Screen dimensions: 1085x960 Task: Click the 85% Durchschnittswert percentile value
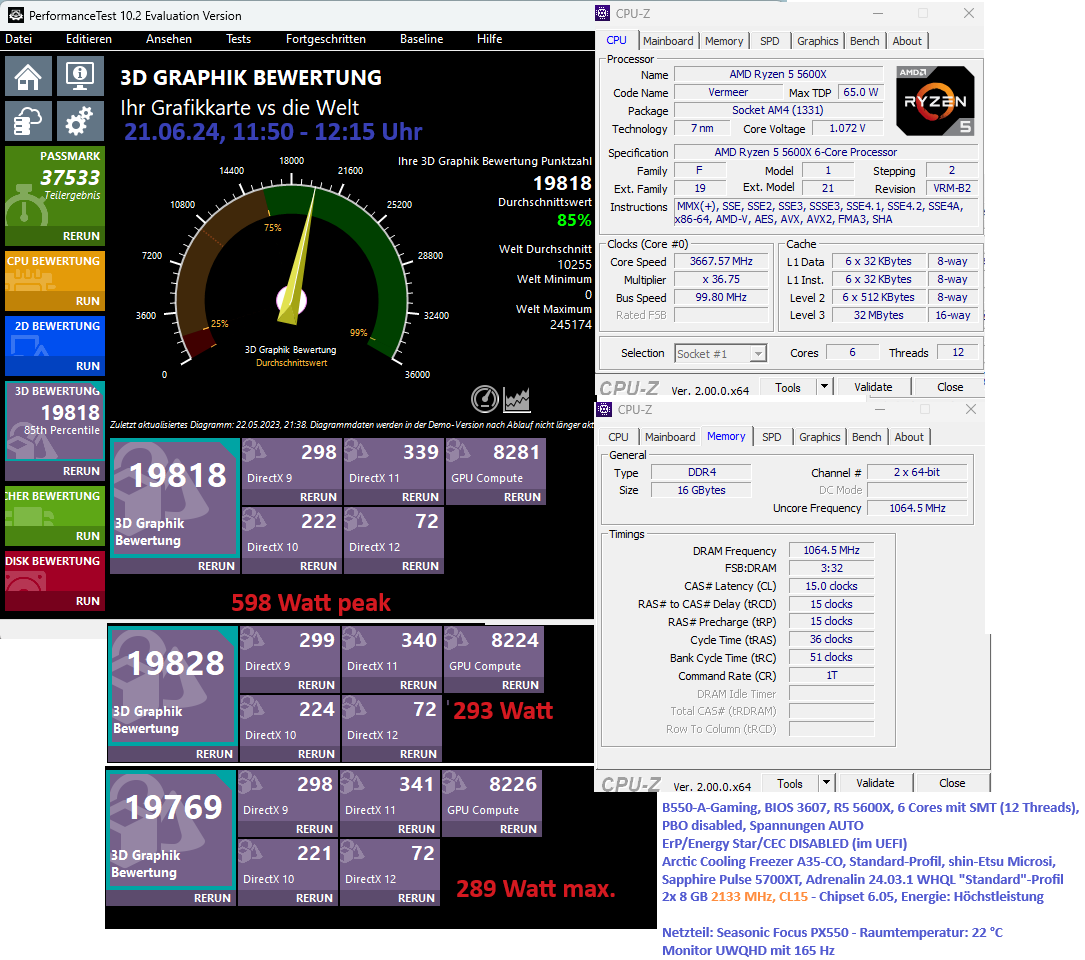tap(574, 221)
